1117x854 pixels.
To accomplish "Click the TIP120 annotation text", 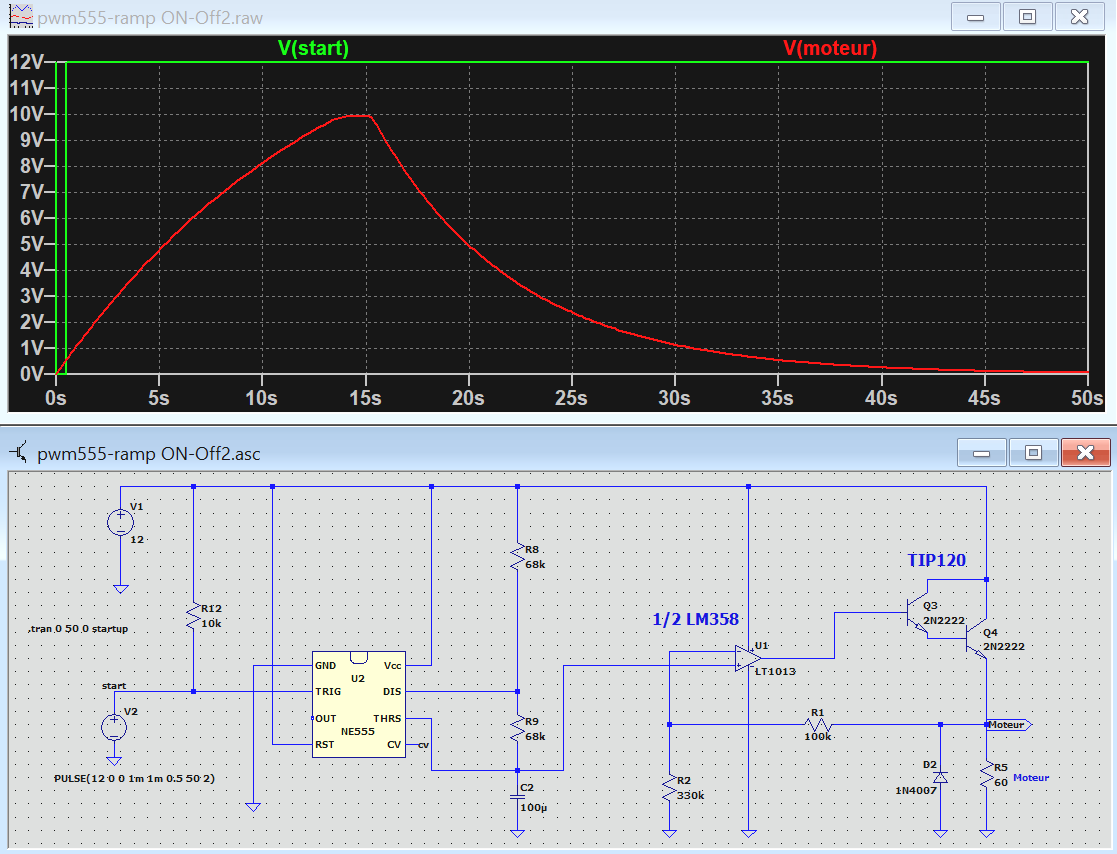I will [x=937, y=560].
